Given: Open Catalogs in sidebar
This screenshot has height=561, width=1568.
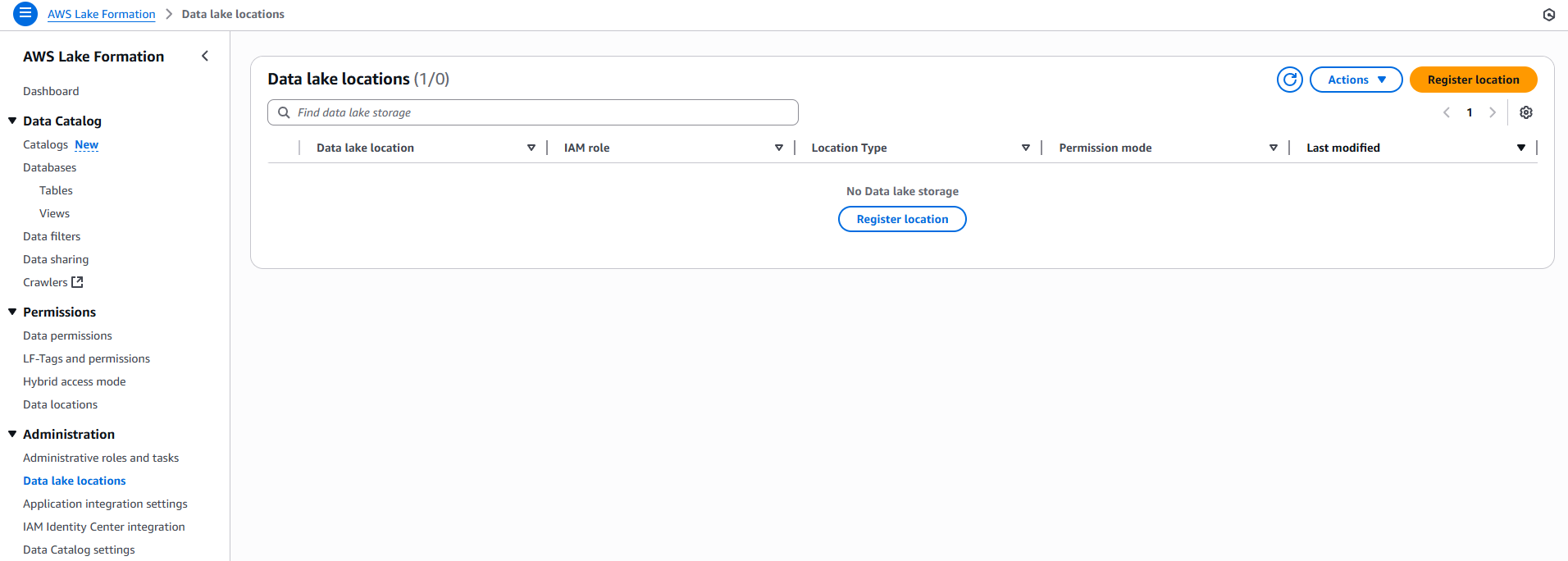Looking at the screenshot, I should click(x=46, y=144).
